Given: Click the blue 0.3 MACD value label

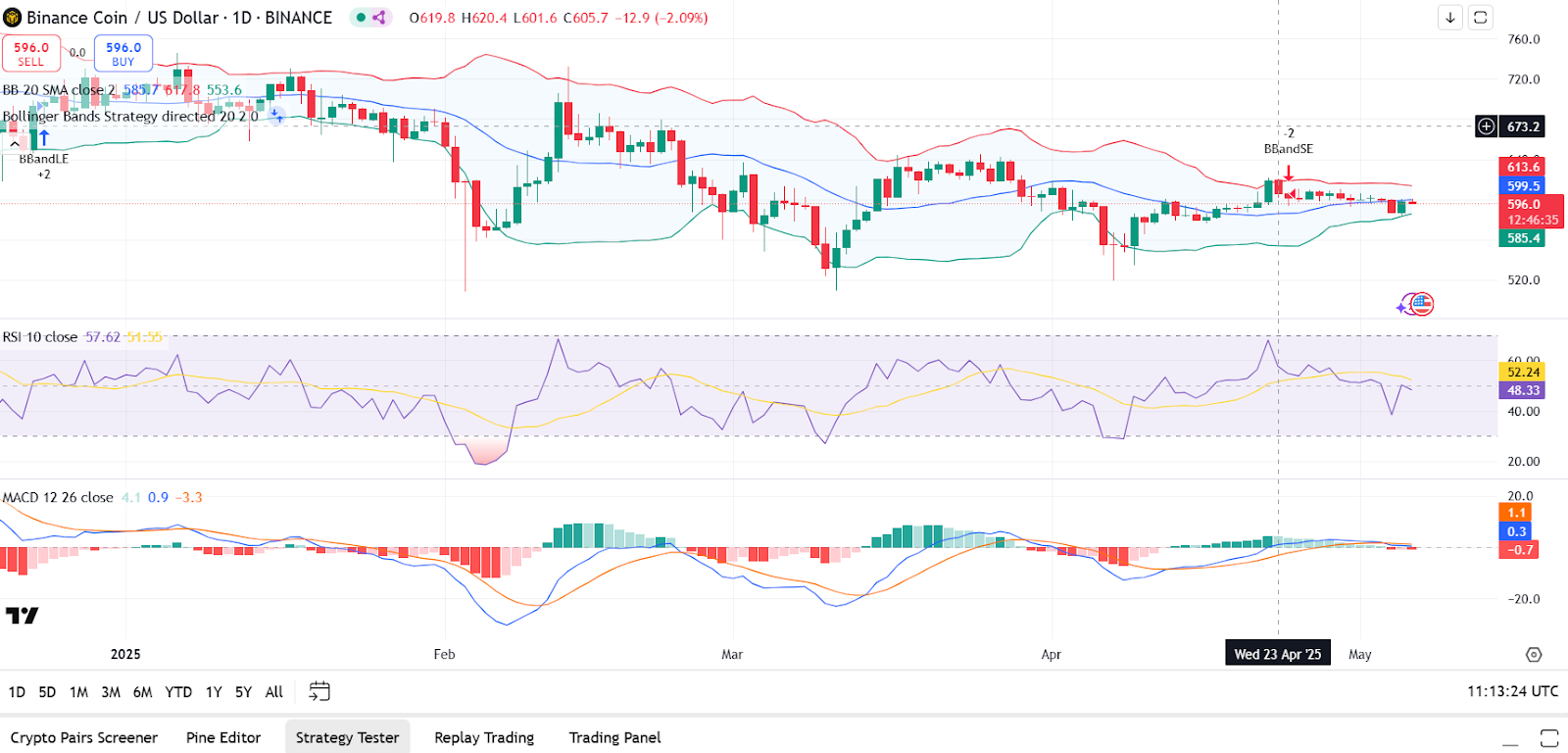Looking at the screenshot, I should [1517, 531].
